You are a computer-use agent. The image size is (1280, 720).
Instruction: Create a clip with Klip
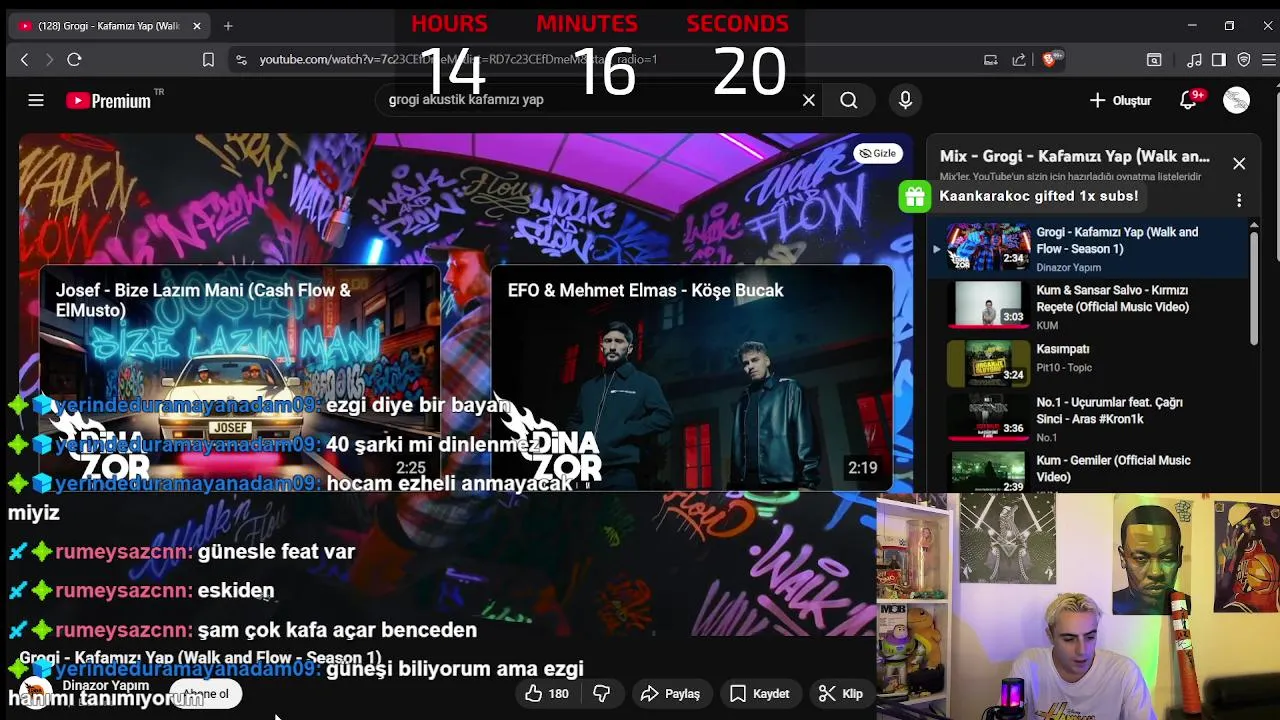click(841, 693)
